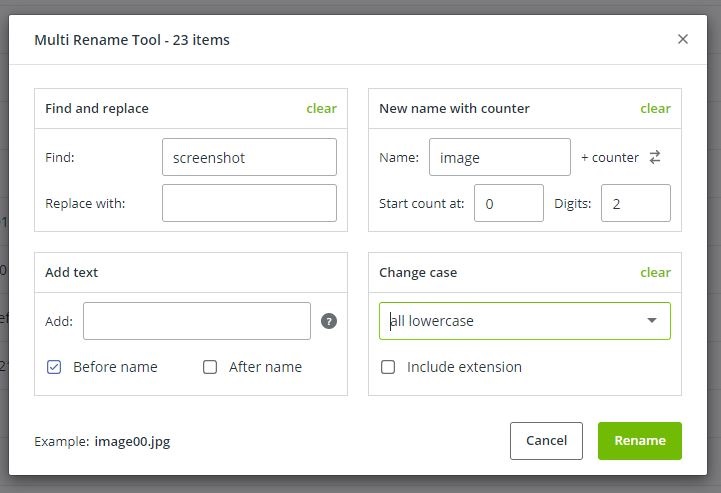The image size is (721, 493).
Task: Click the Replace with input field
Action: point(249,203)
